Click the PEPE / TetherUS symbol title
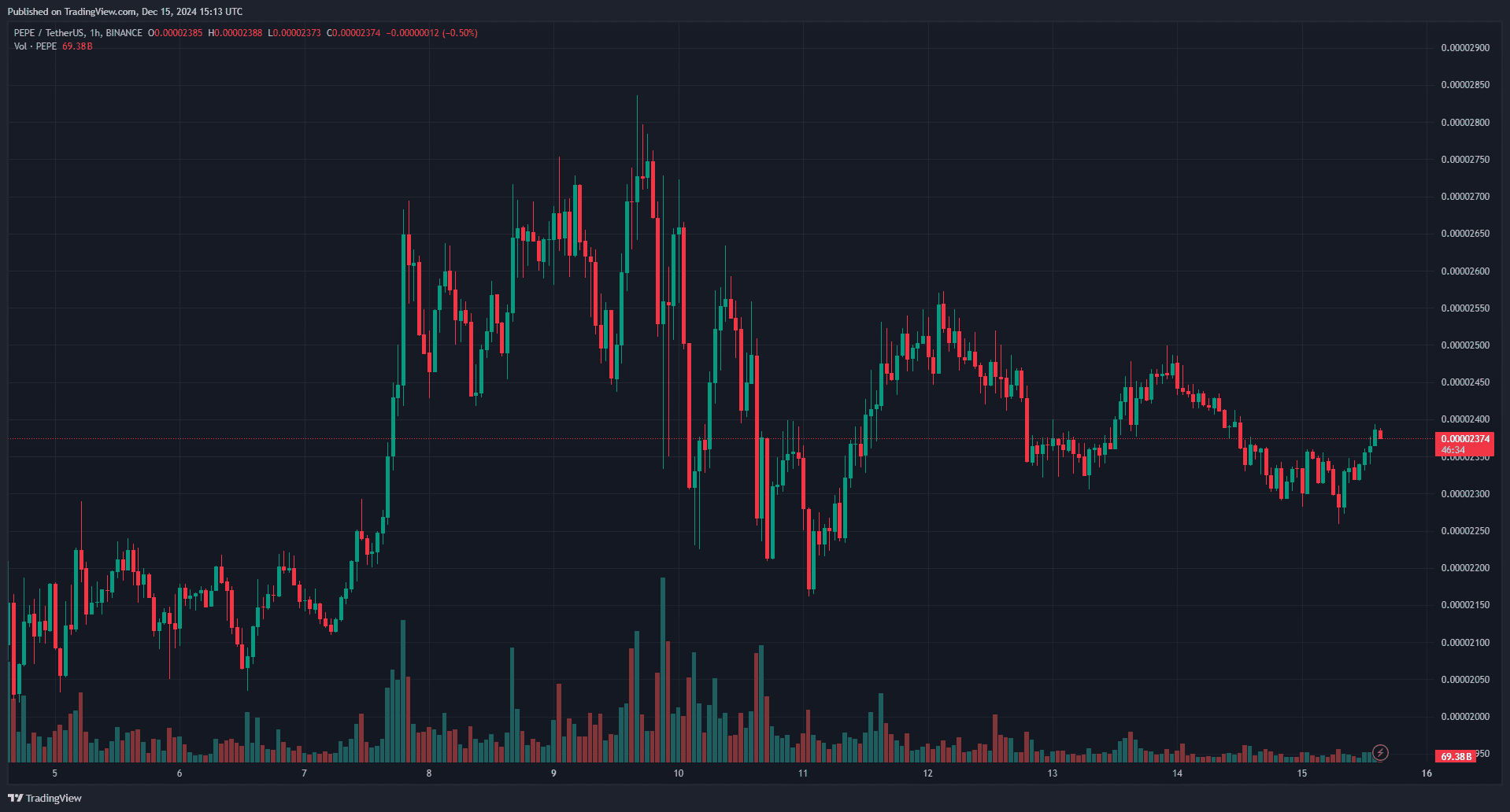This screenshot has height=812, width=1510. coord(78,33)
